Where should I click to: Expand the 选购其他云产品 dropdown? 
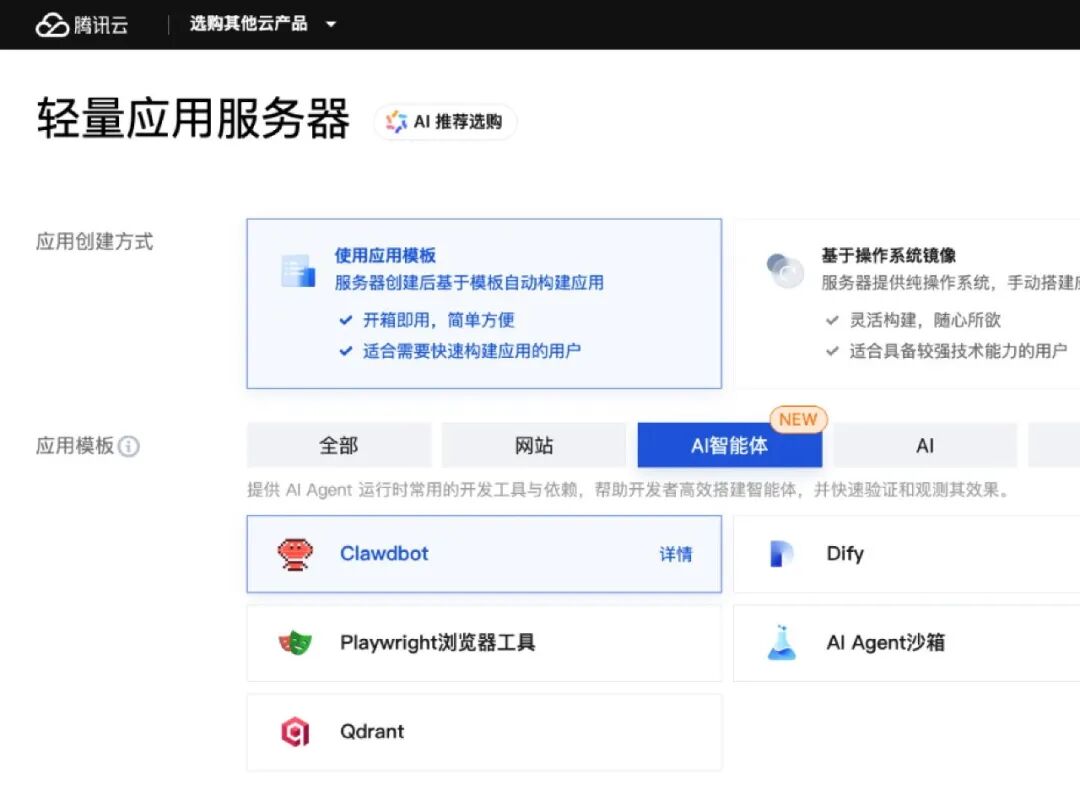tap(249, 24)
